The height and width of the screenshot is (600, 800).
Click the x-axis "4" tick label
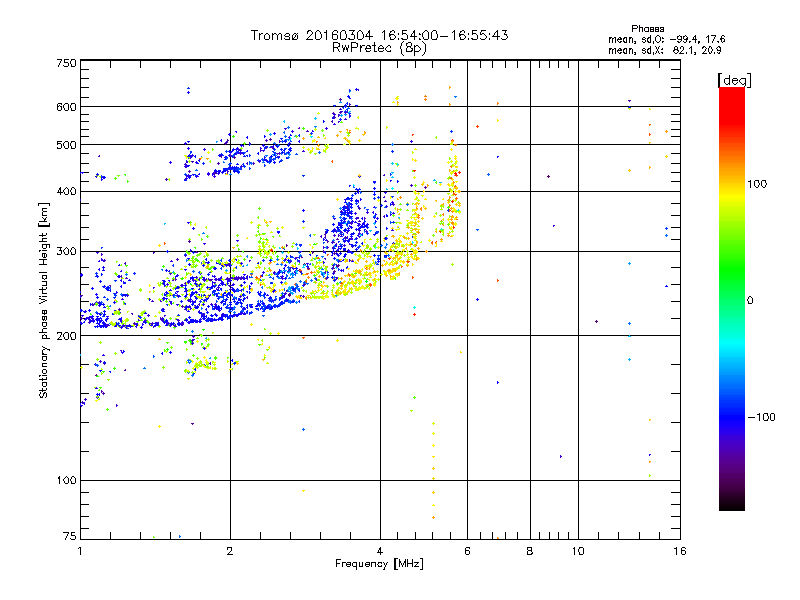click(x=380, y=551)
